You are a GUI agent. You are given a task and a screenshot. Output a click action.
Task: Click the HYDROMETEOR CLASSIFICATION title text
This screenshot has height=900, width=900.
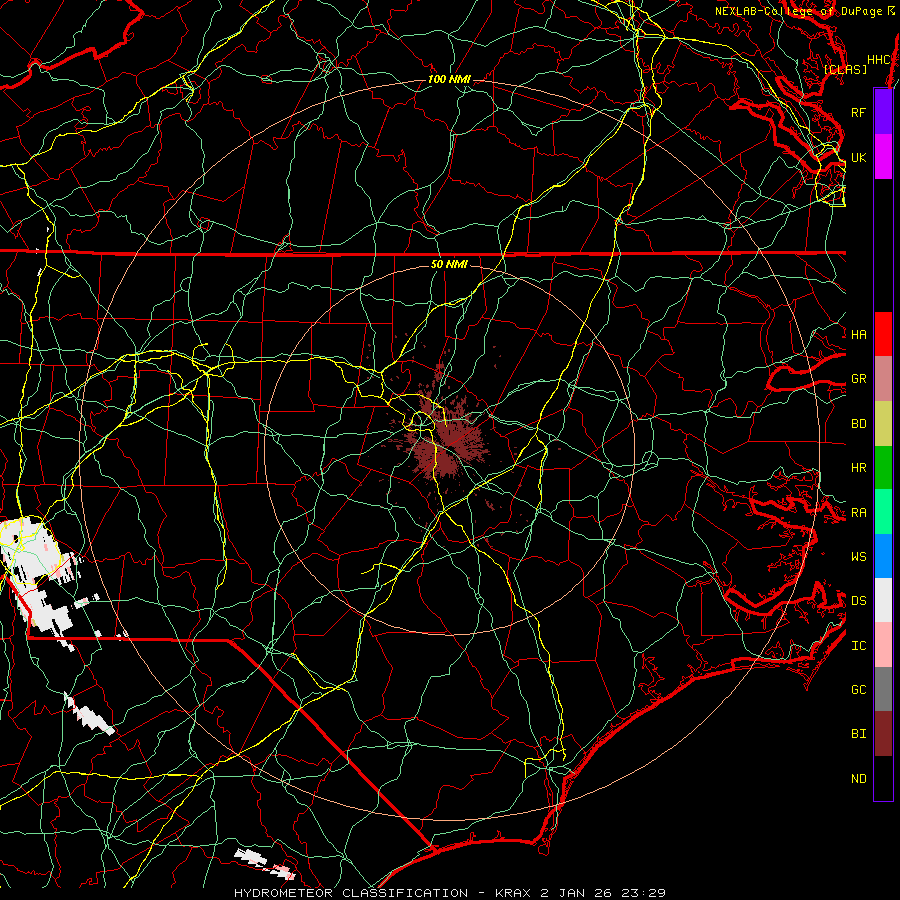[x=351, y=893]
